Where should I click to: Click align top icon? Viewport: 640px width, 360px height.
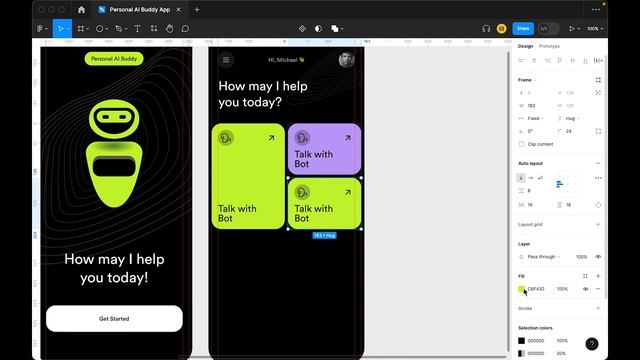560,60
